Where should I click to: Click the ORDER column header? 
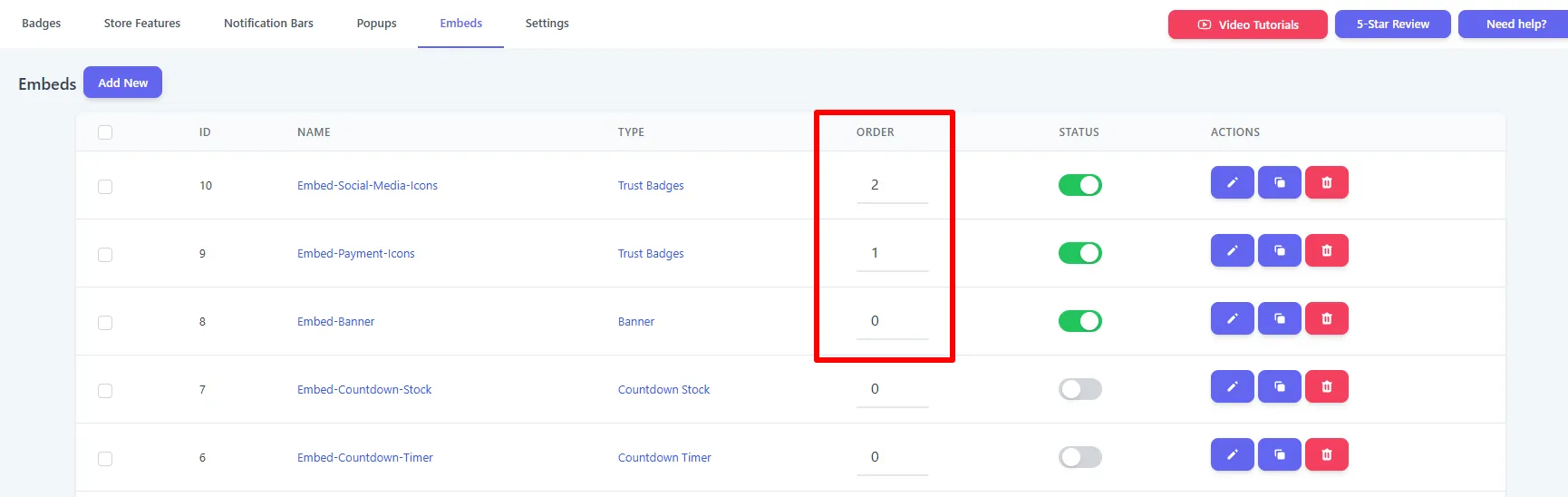point(876,132)
